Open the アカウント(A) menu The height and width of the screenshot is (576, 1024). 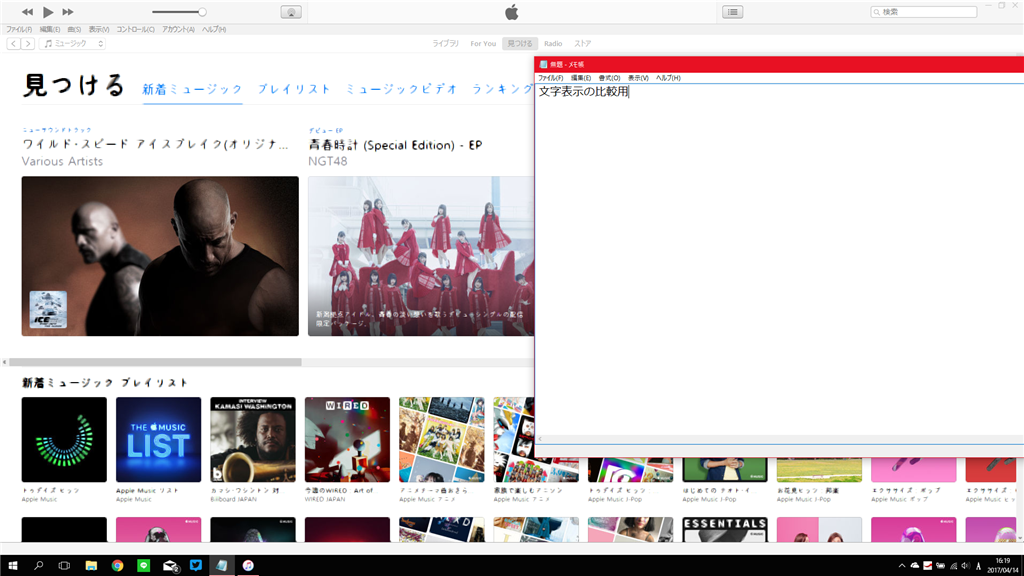tap(178, 29)
